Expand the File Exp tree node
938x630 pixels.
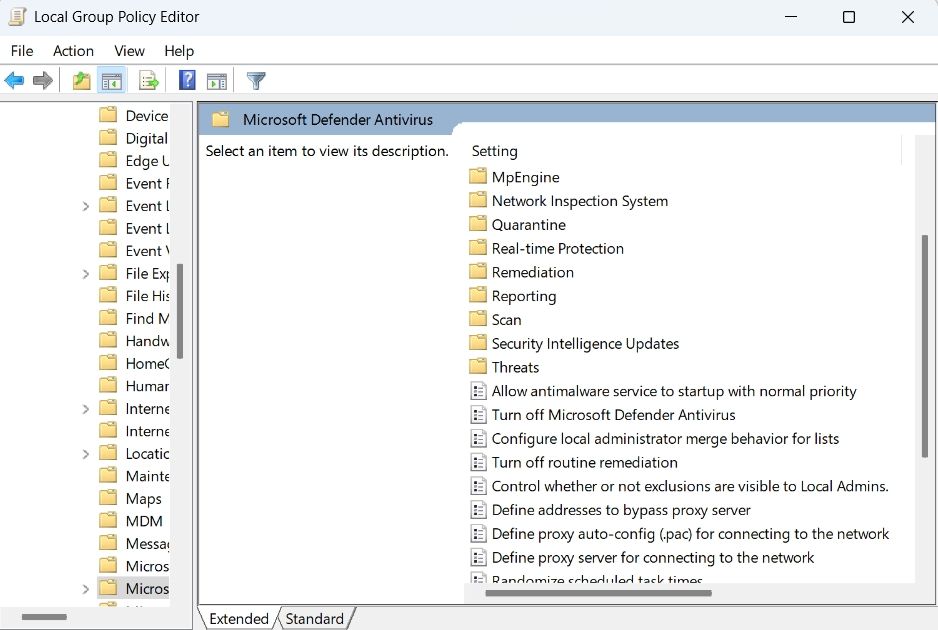[x=86, y=274]
